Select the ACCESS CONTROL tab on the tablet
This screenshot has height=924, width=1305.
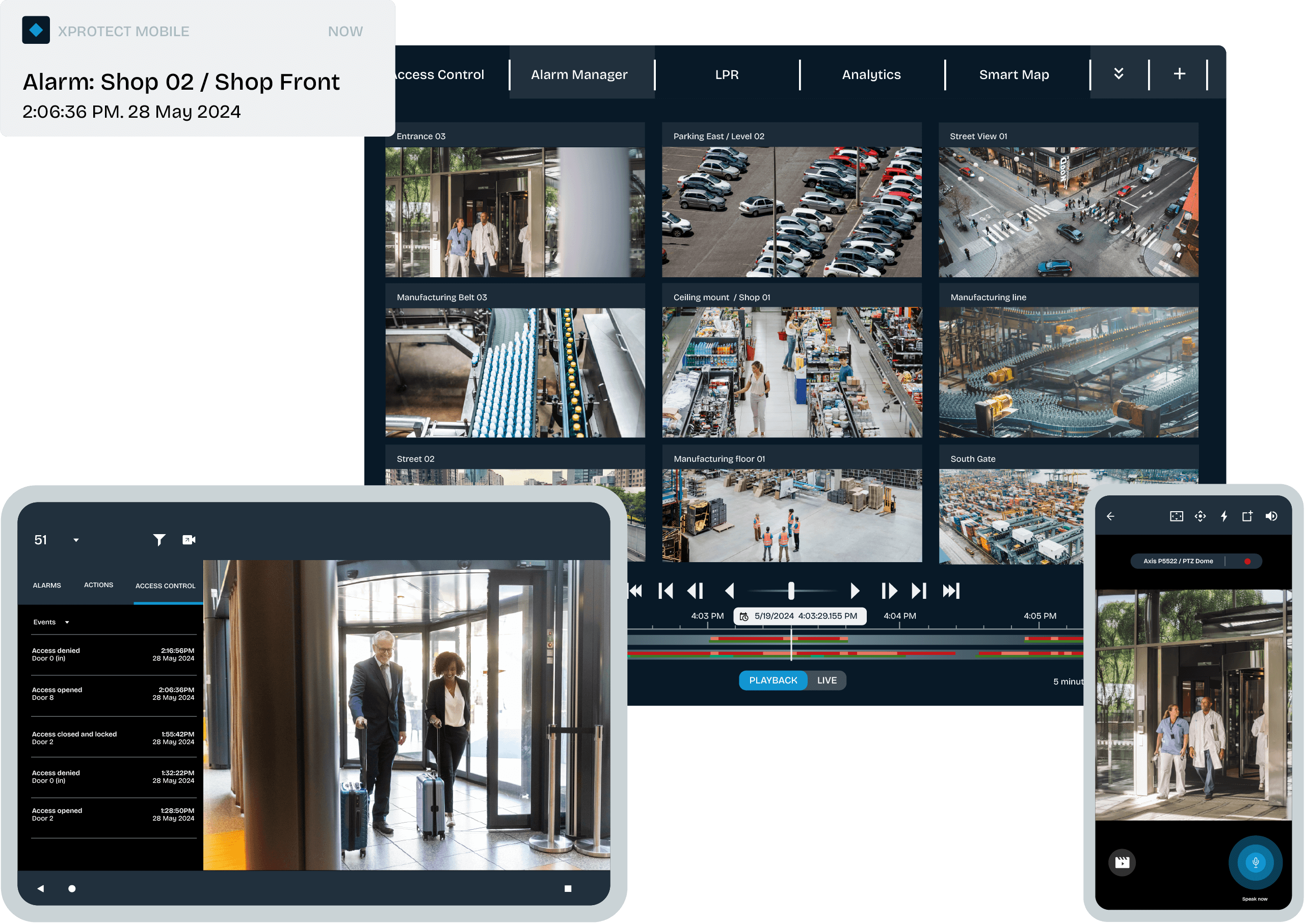pos(166,585)
